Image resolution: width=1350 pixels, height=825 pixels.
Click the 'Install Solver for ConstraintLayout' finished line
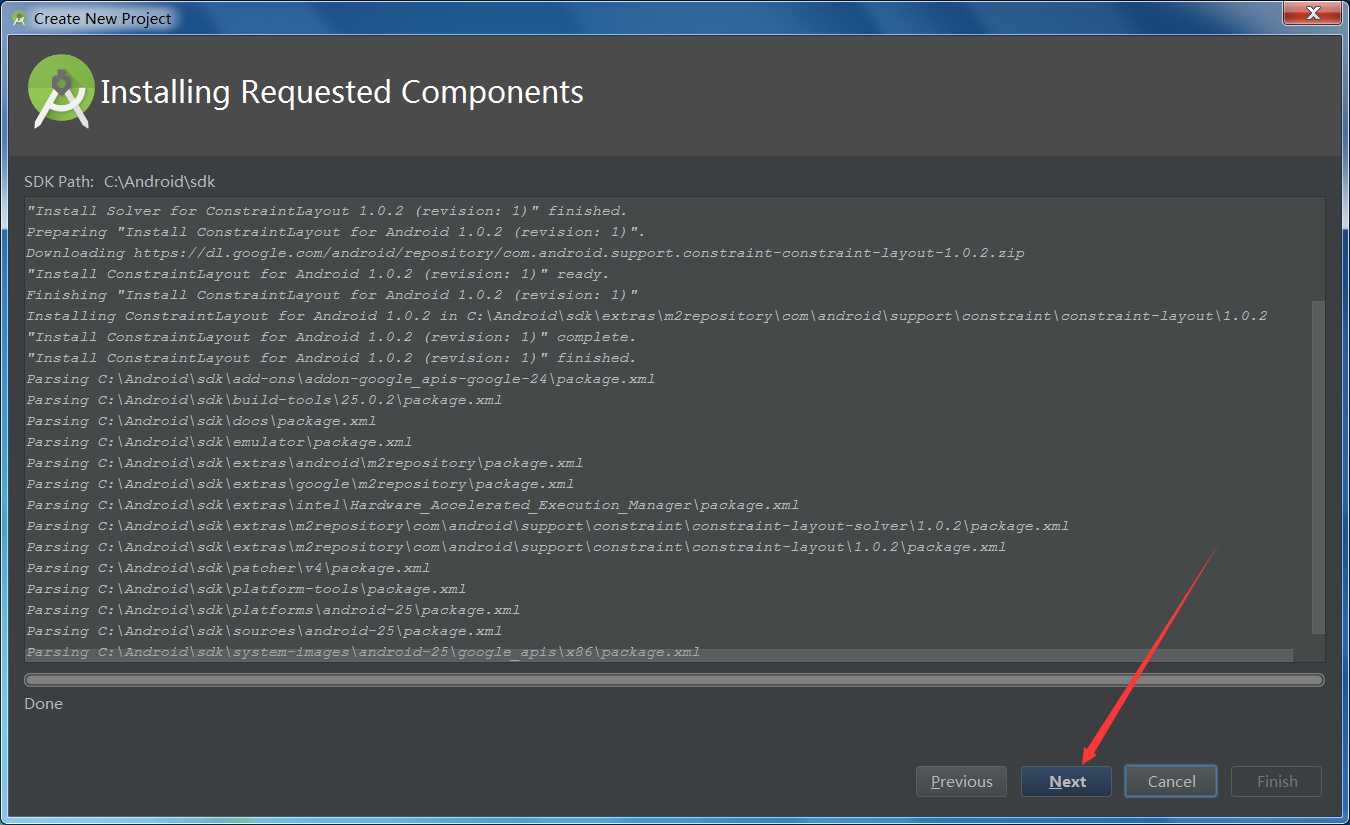[x=327, y=211]
